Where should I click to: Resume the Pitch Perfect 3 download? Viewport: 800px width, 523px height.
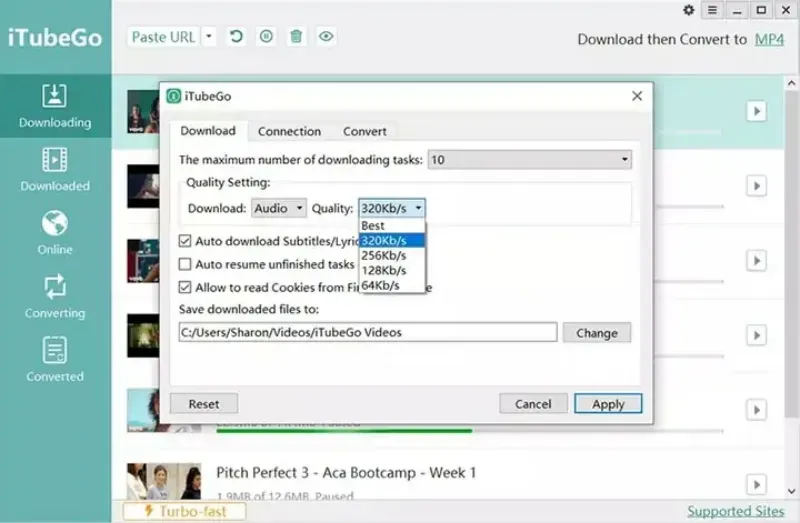757,484
